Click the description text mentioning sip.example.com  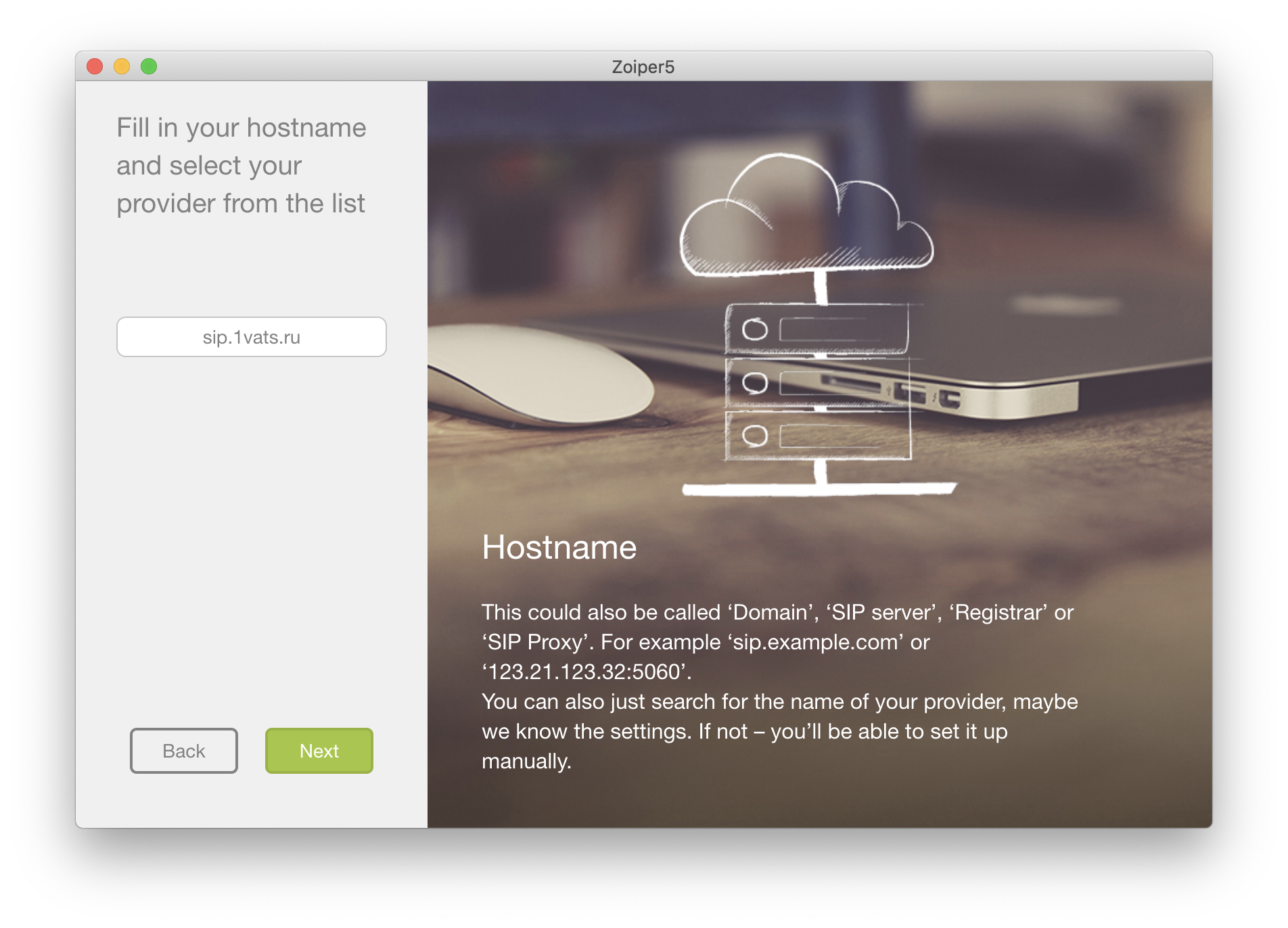(x=706, y=642)
